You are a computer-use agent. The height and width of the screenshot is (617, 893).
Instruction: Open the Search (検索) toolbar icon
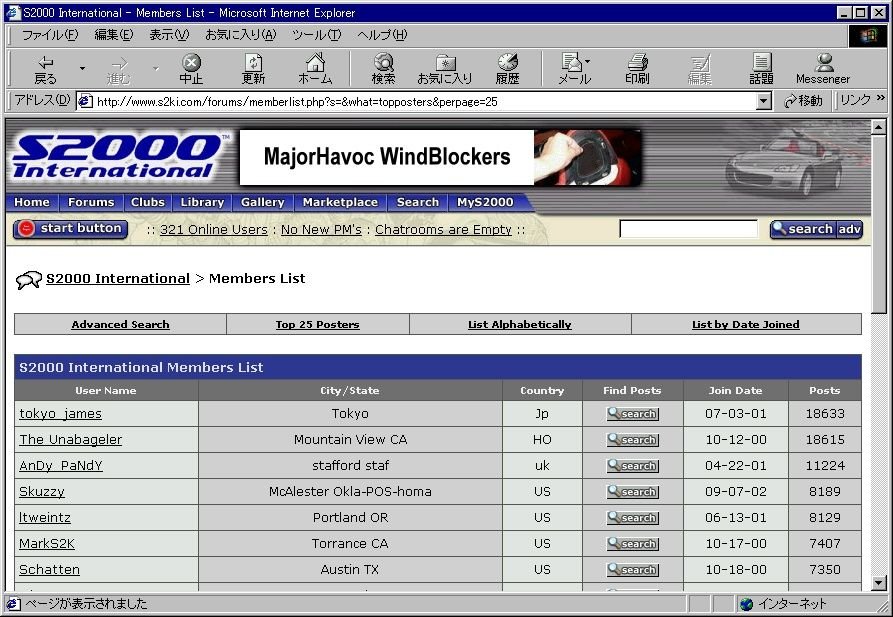(x=383, y=69)
